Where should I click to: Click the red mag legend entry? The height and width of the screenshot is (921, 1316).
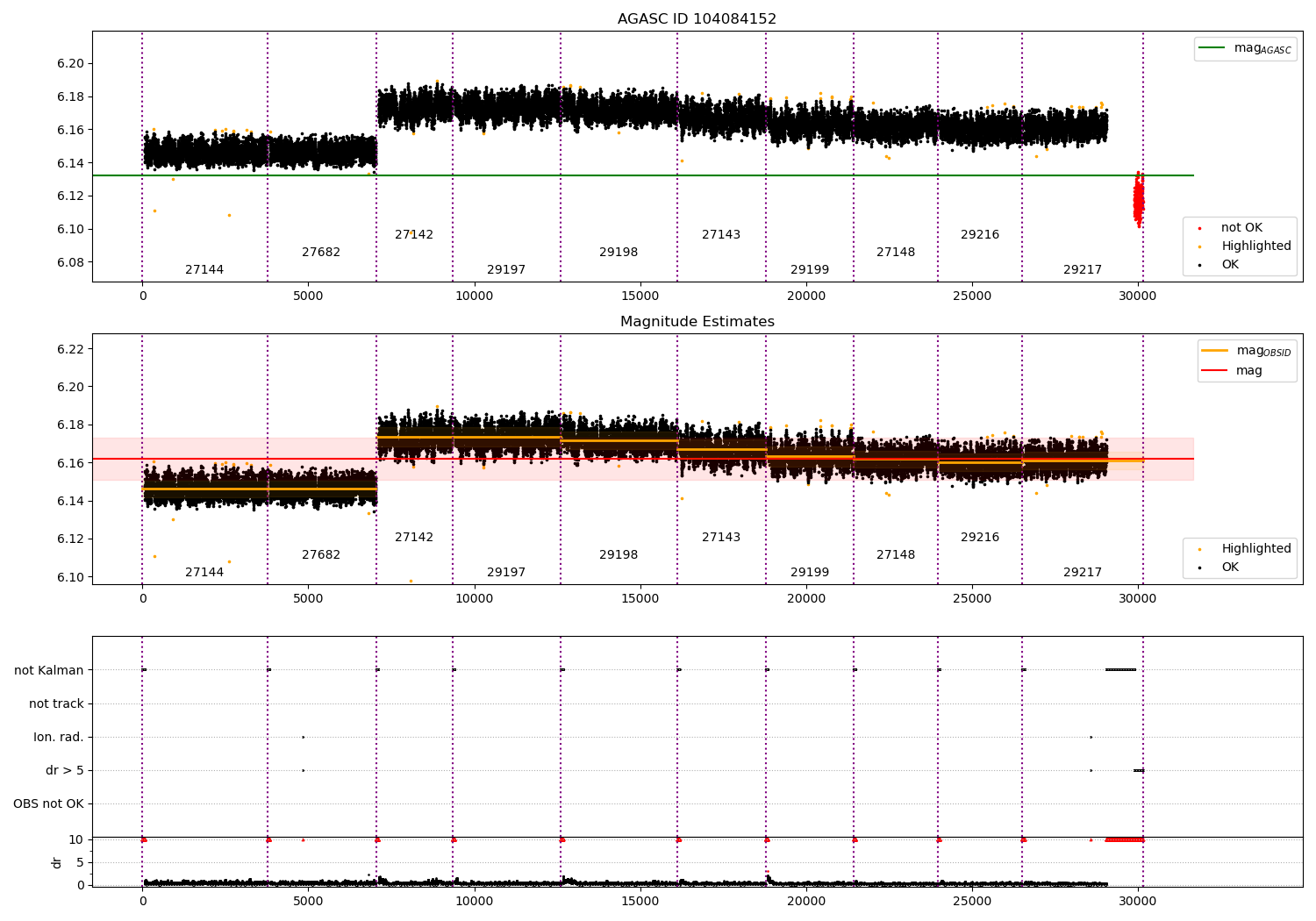[1232, 370]
